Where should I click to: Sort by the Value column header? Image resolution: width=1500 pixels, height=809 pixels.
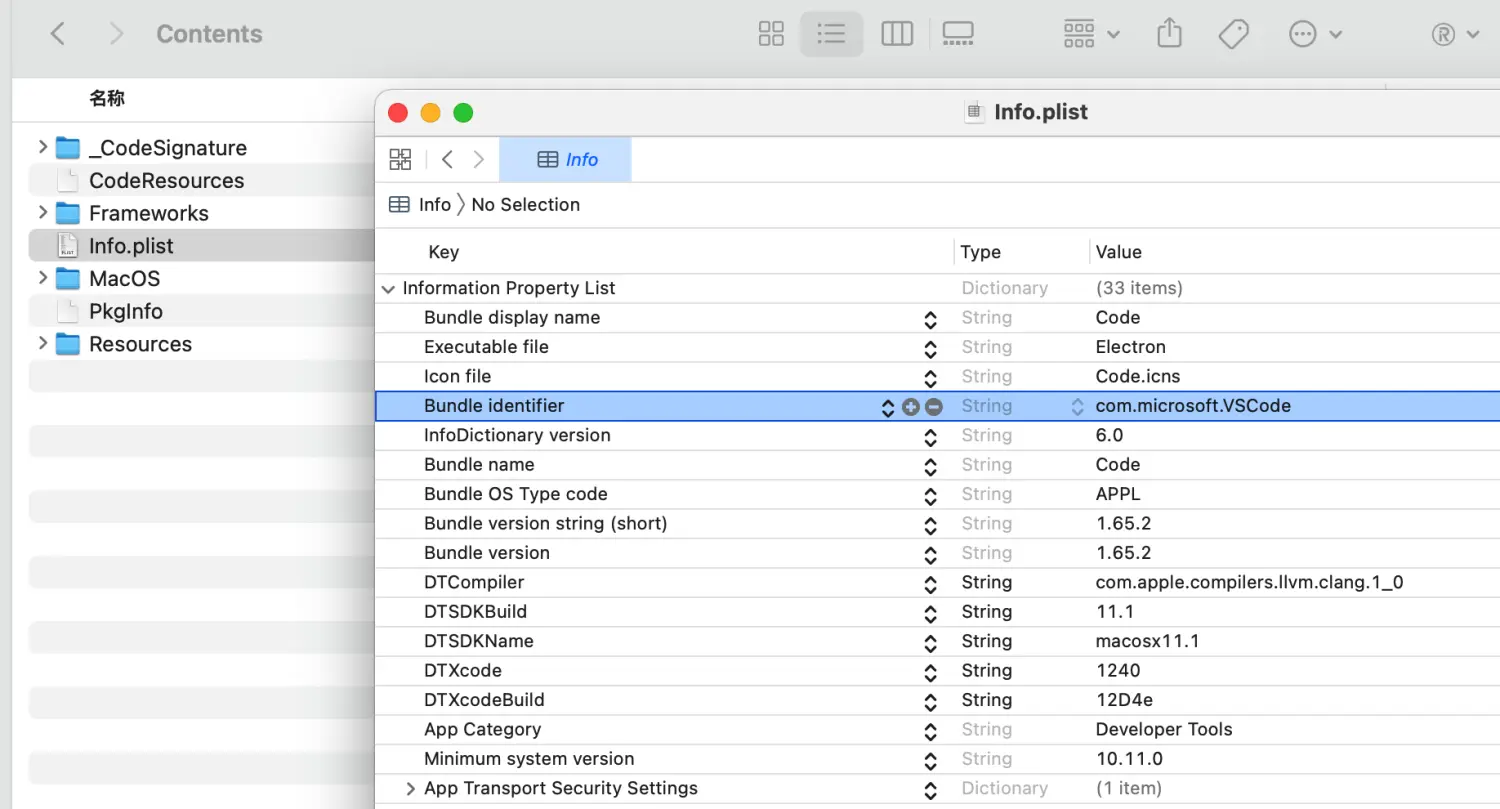click(x=1118, y=252)
